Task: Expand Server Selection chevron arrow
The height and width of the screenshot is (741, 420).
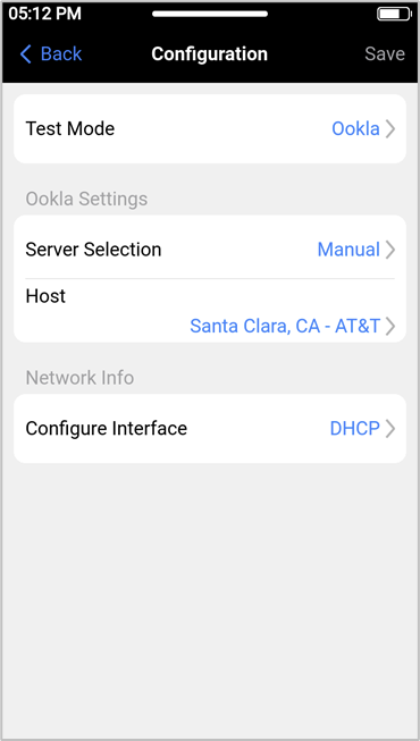Action: point(390,250)
